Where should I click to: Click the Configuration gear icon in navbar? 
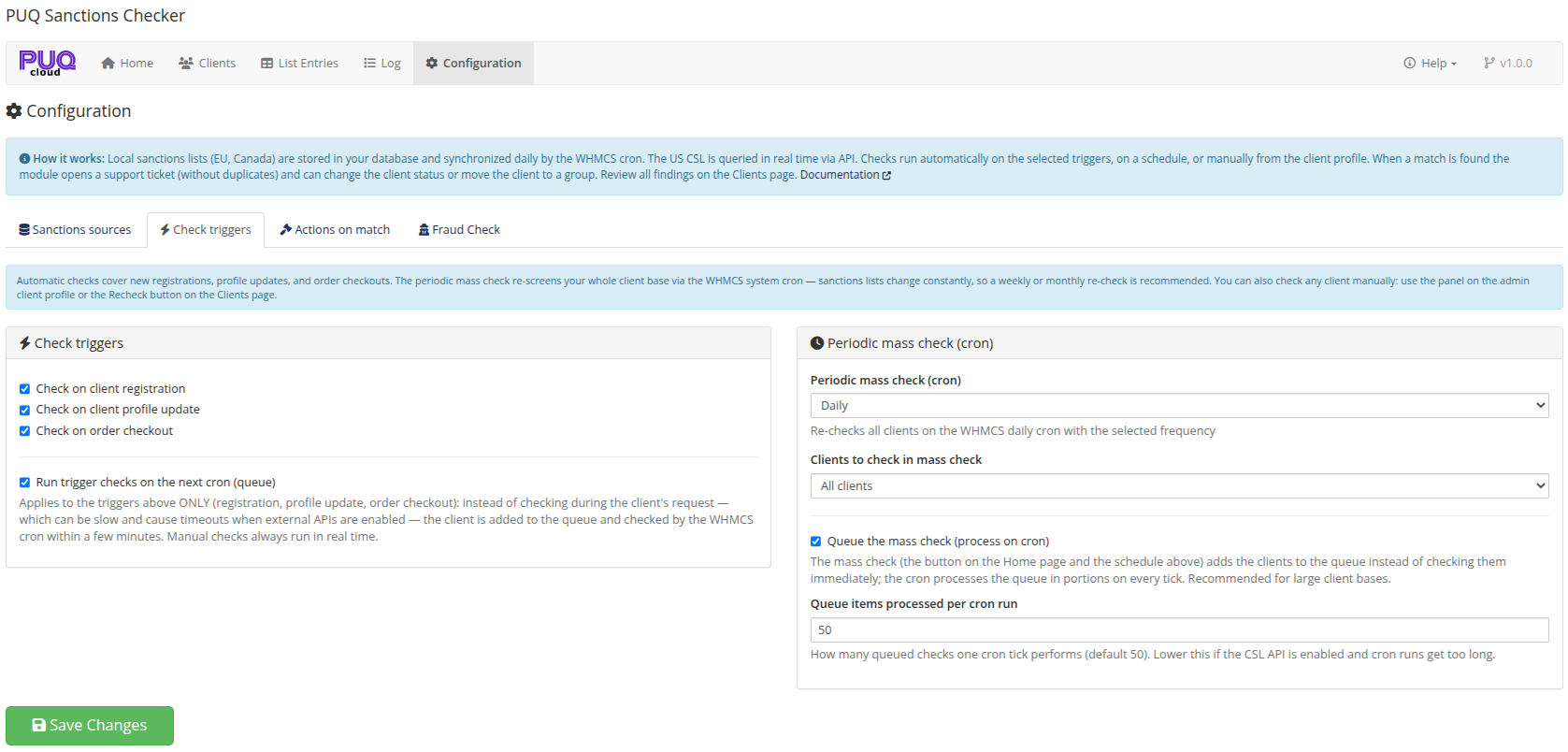pos(432,63)
